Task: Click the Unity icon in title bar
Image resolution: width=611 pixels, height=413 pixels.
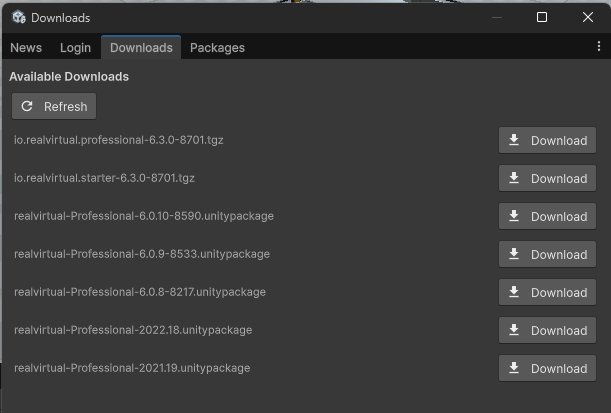Action: click(18, 17)
